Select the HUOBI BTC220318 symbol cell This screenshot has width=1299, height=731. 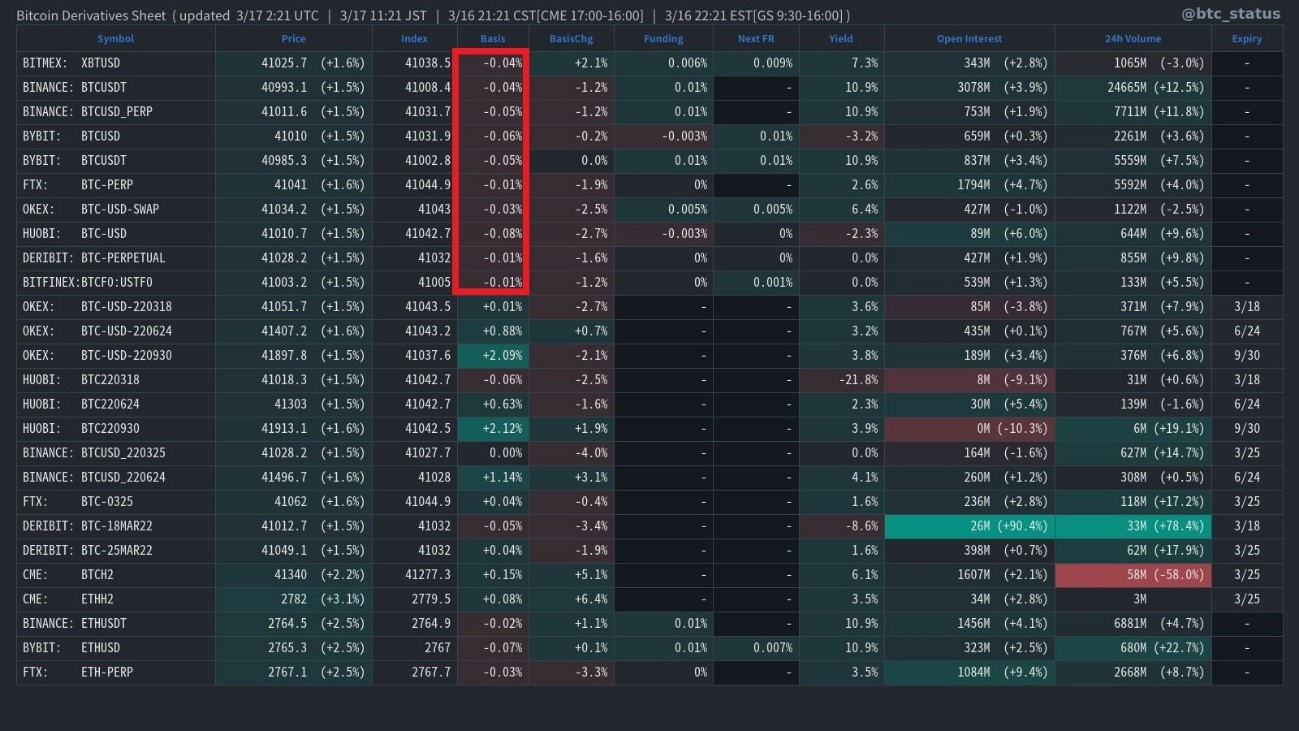(x=116, y=380)
